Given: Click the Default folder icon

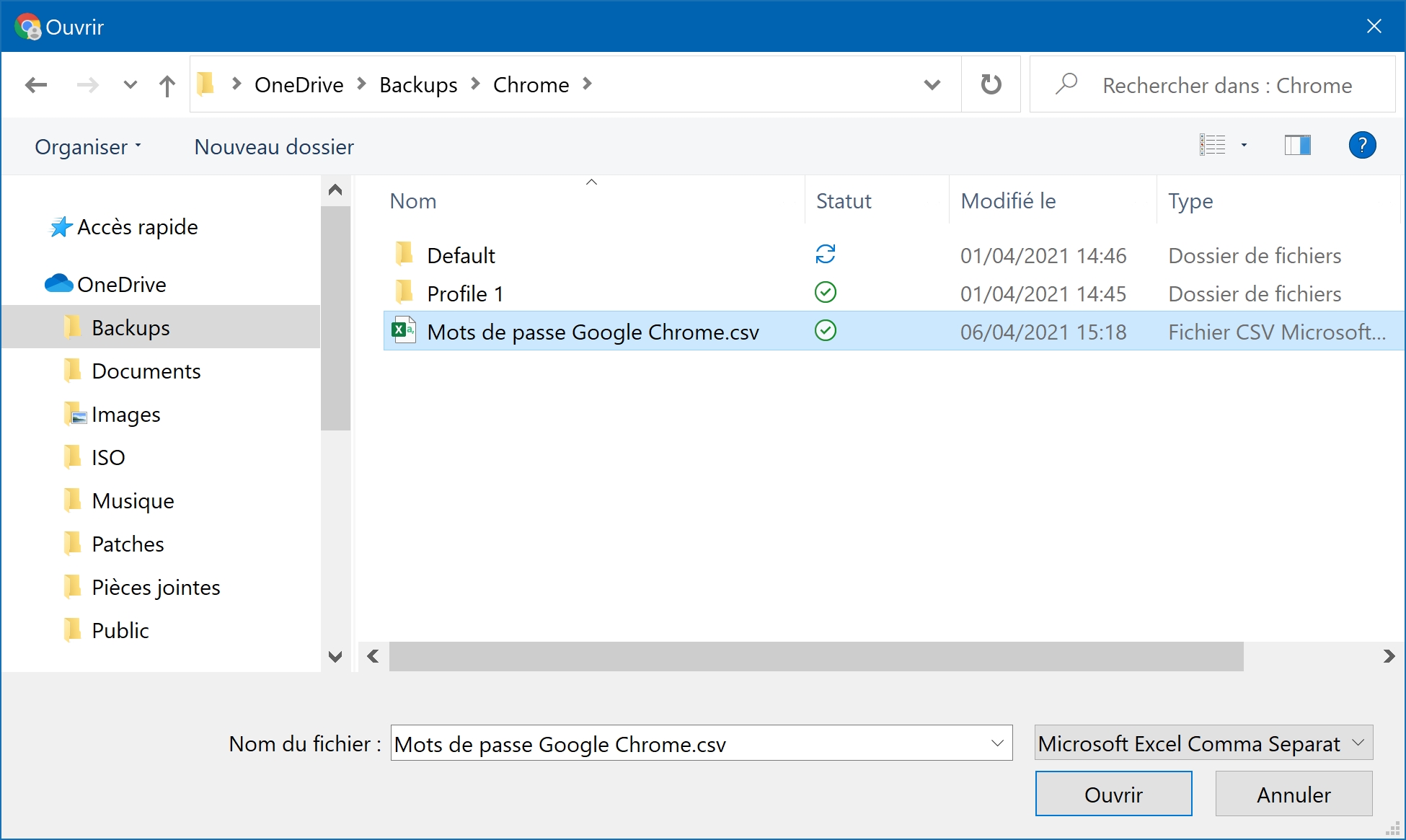Looking at the screenshot, I should point(404,254).
